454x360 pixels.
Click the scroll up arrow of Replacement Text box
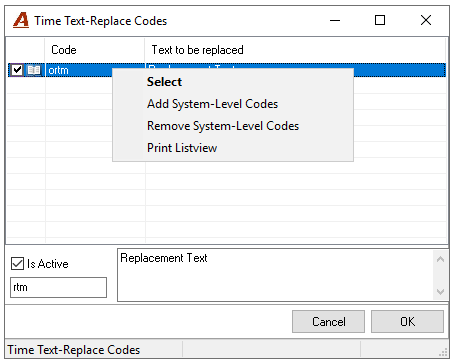(440, 259)
